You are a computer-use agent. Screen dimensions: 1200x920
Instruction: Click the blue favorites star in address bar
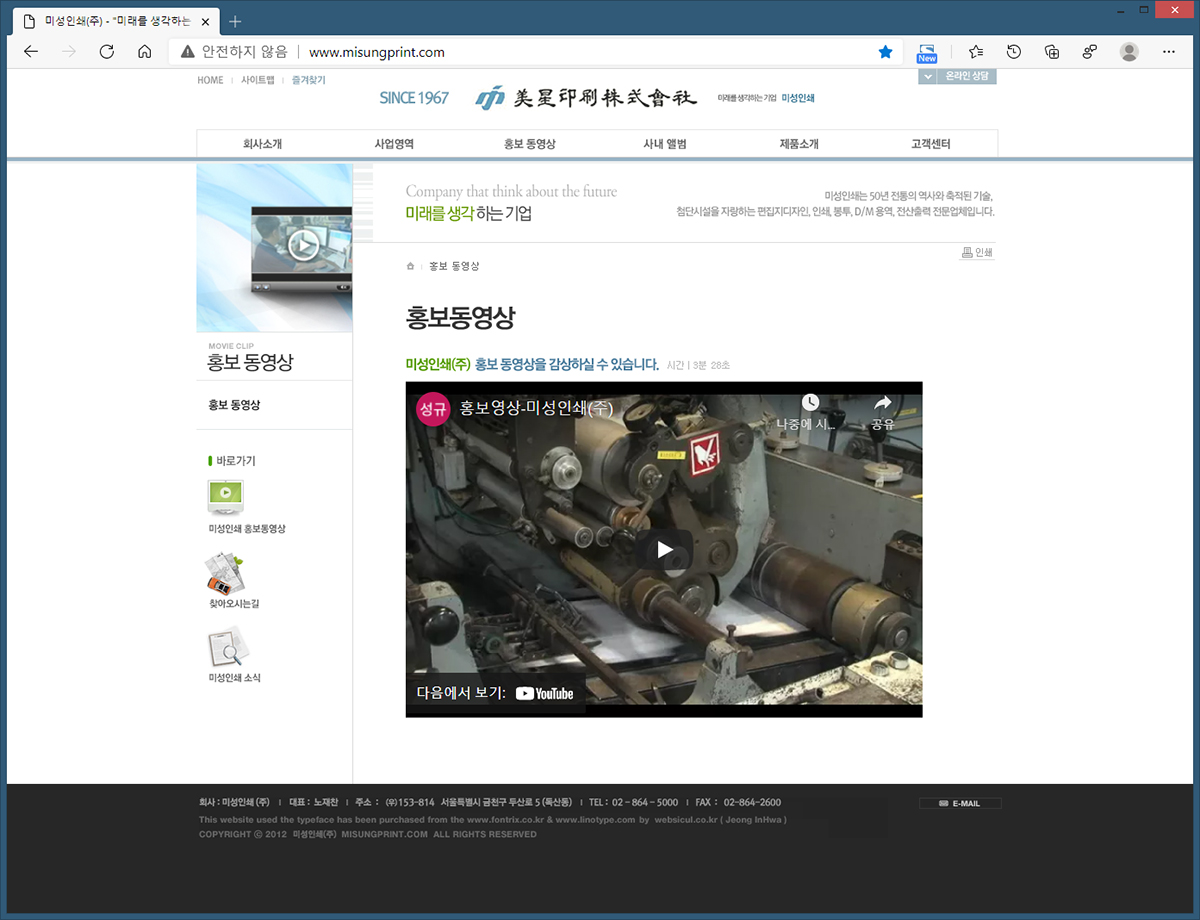coord(885,52)
